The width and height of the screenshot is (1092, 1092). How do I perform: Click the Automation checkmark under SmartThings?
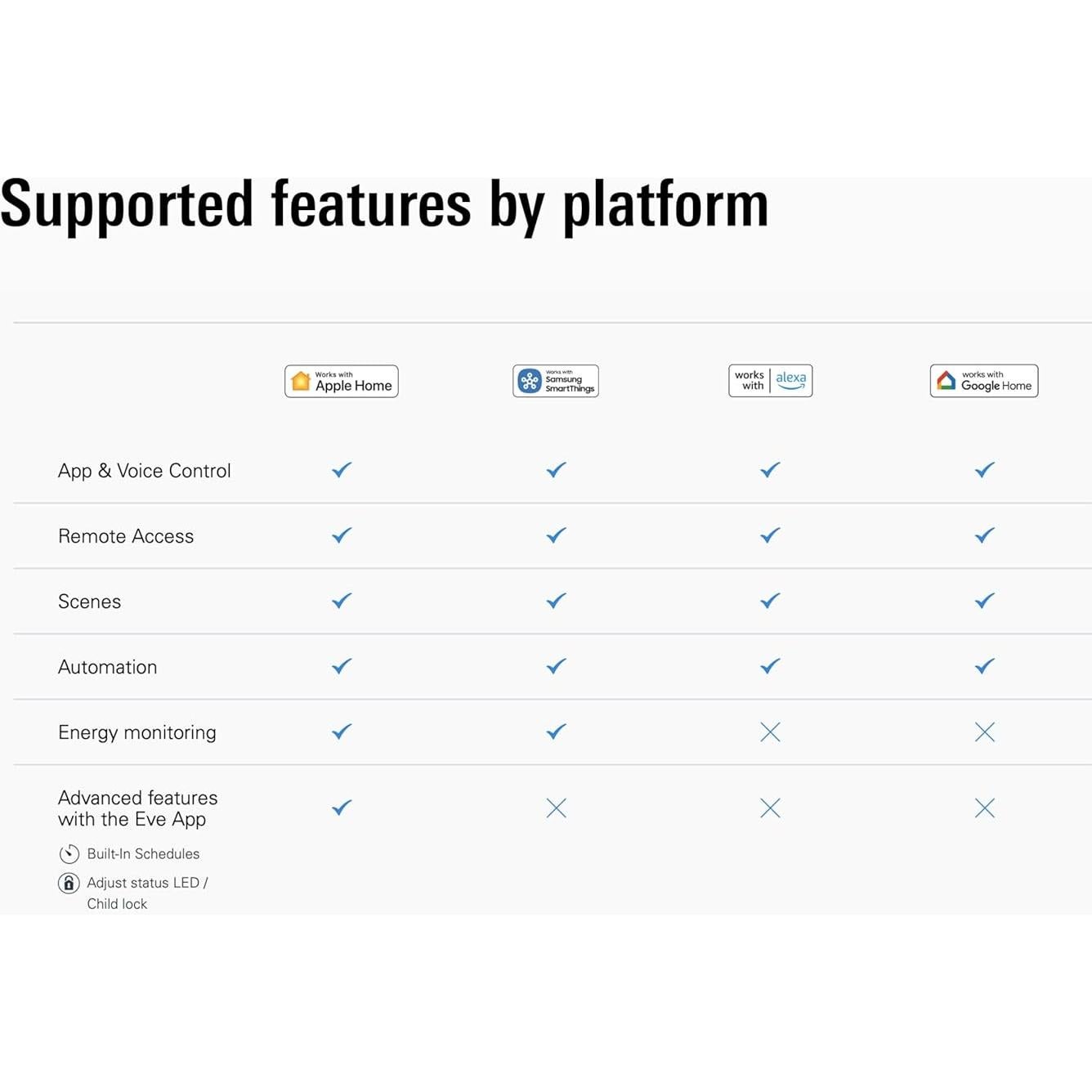pos(556,666)
